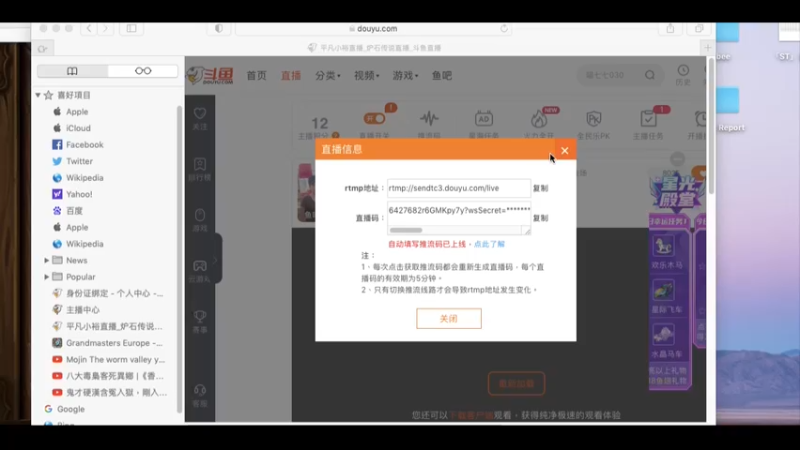The image size is (800, 450).
Task: Show the tab overview in Safari
Action: coord(699,29)
